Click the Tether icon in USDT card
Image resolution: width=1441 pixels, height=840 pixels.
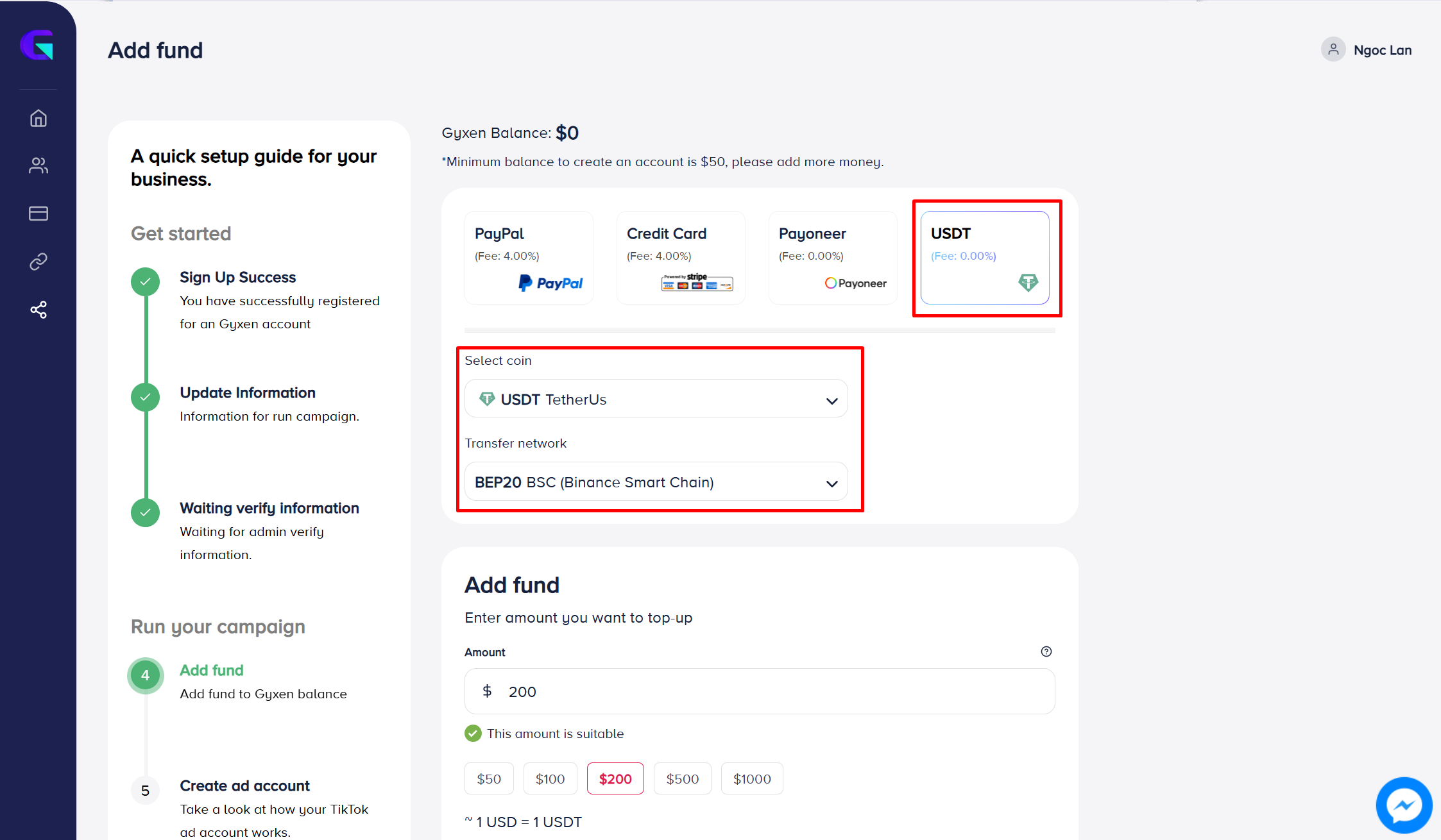point(1028,282)
